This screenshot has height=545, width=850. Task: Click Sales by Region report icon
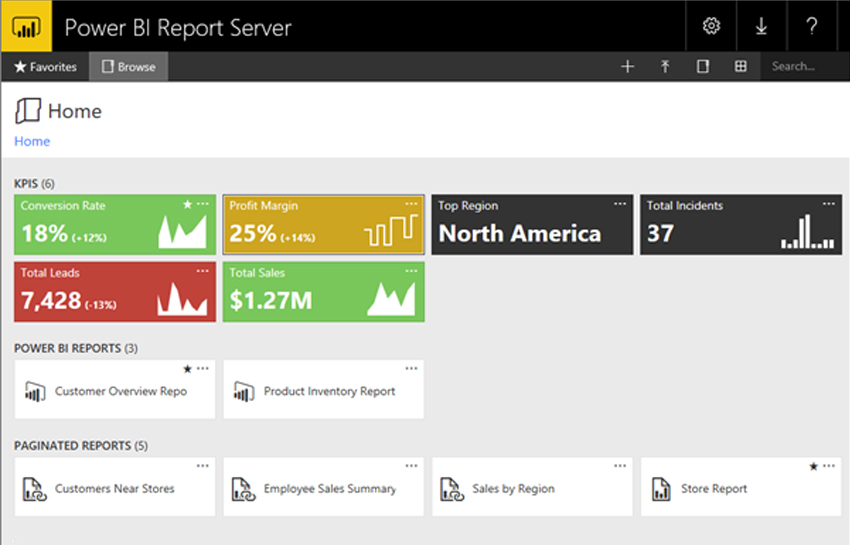click(x=453, y=489)
